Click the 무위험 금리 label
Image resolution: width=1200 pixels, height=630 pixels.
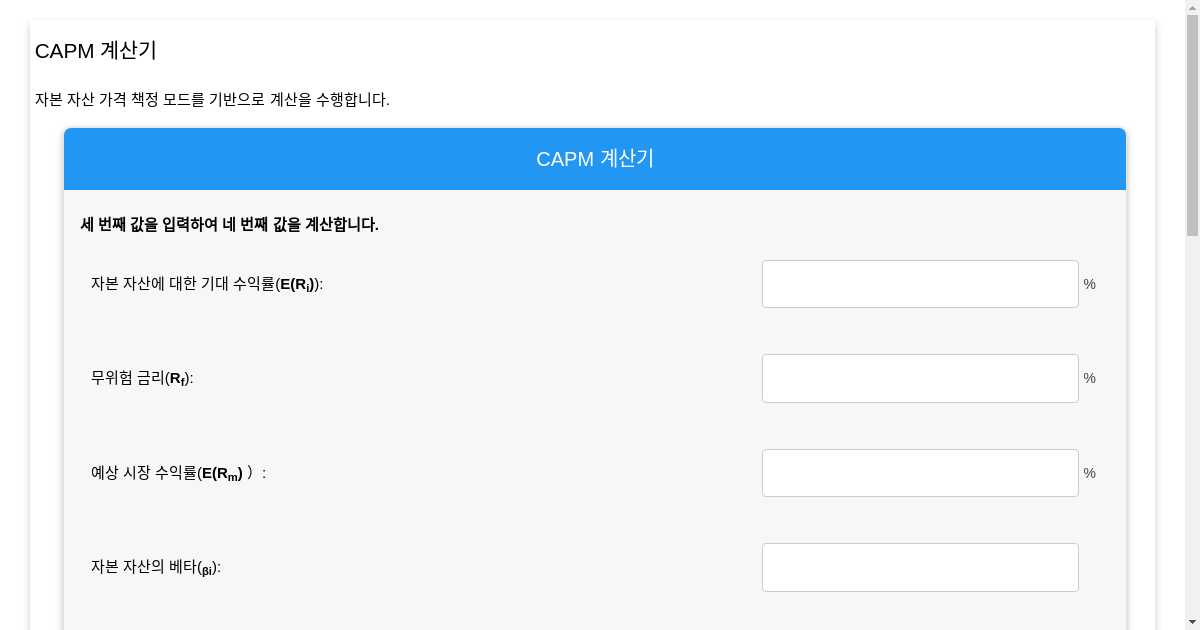[140, 378]
